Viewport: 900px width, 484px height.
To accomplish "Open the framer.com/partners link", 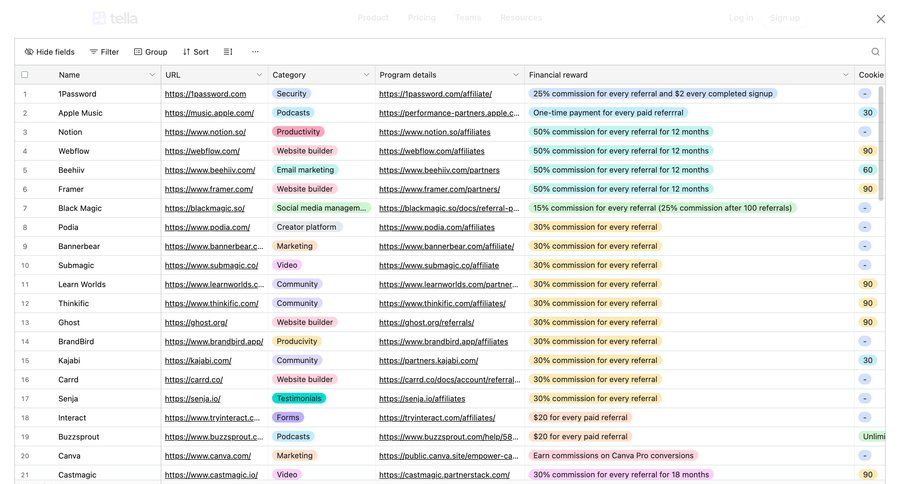I will [x=439, y=189].
